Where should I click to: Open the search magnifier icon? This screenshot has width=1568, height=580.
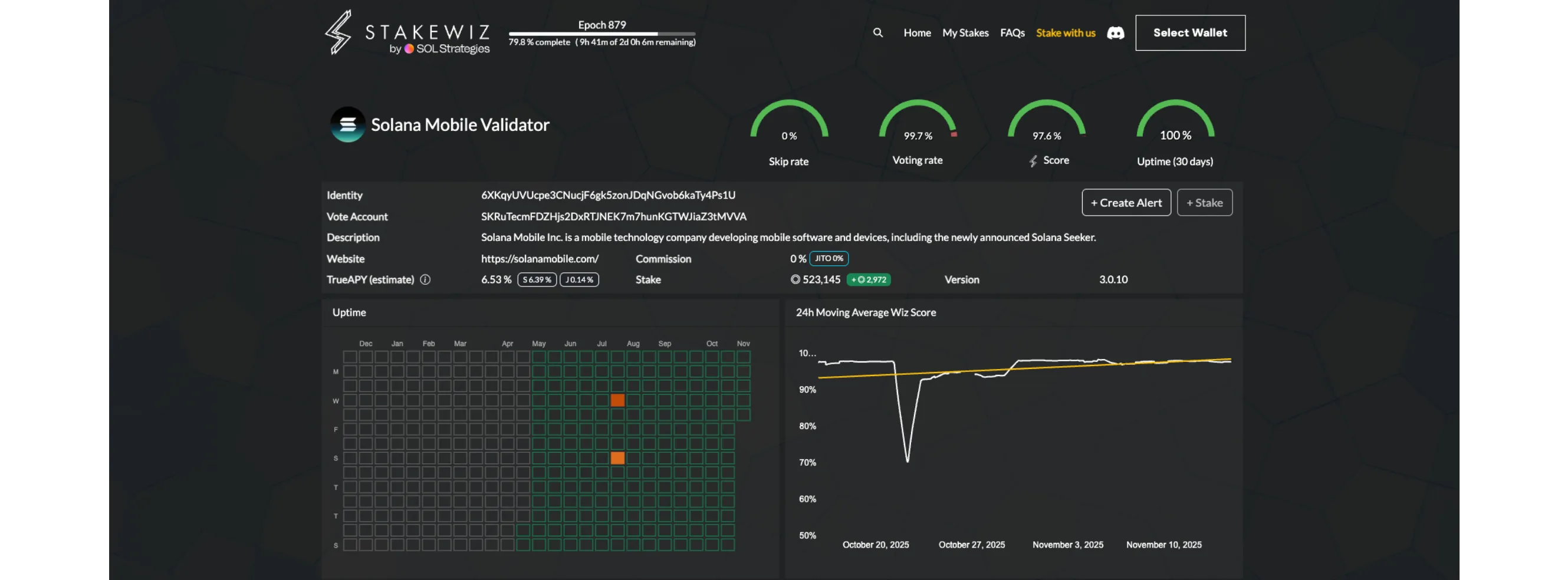point(877,33)
